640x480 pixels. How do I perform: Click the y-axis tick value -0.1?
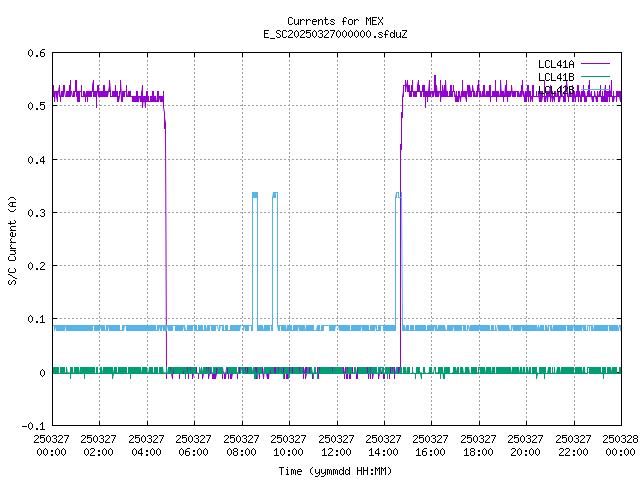point(33,426)
